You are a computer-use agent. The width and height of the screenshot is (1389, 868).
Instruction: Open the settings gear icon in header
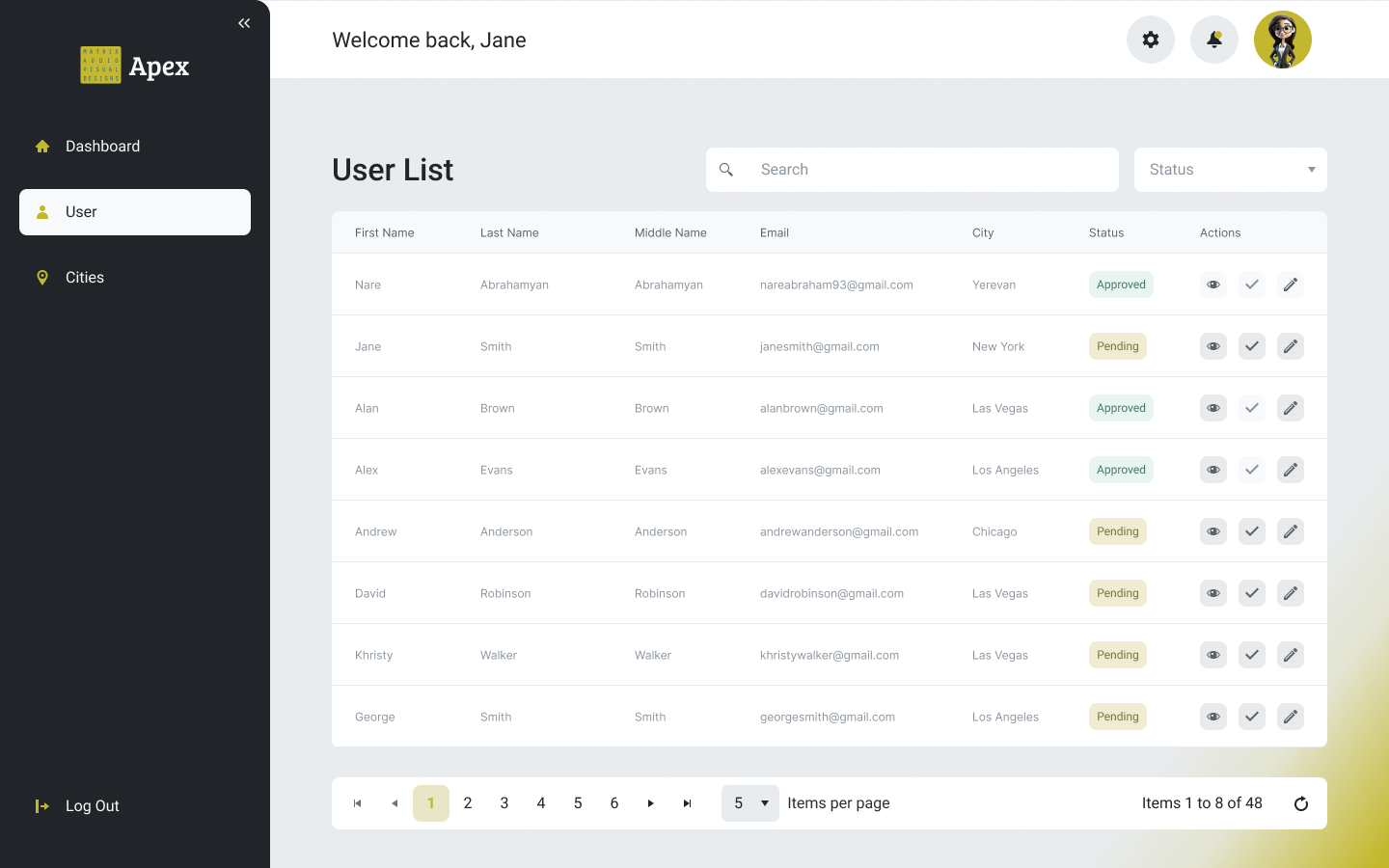(1150, 40)
